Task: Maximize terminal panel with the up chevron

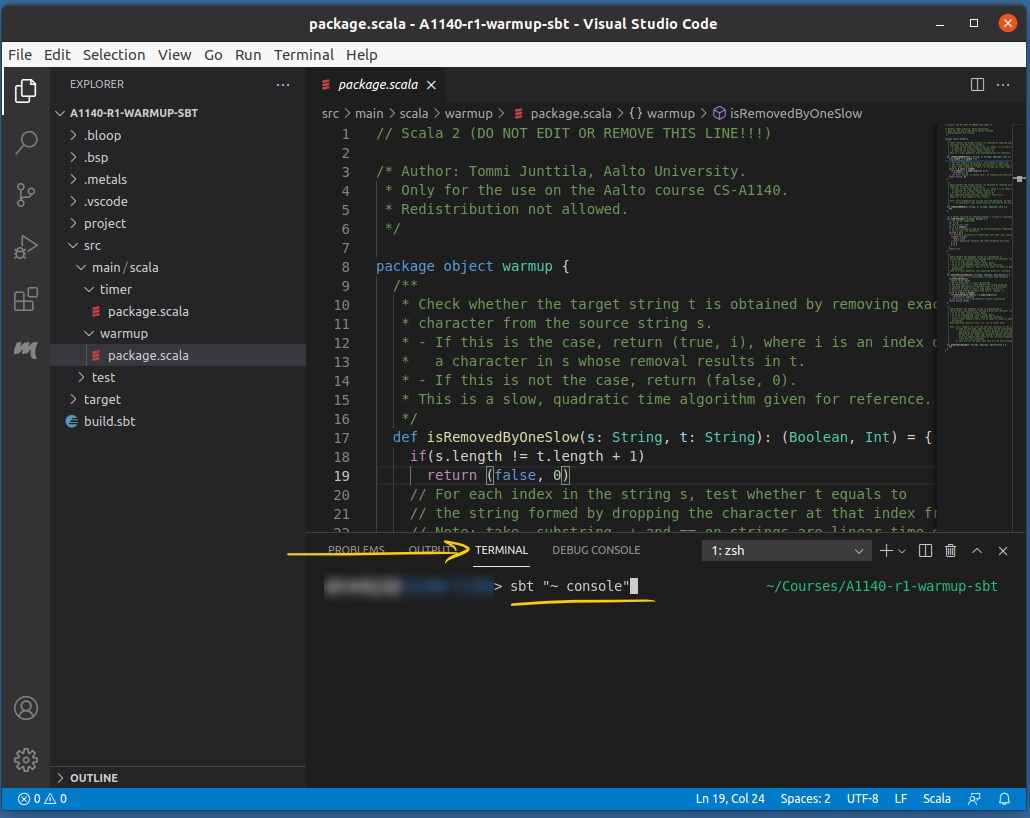Action: (977, 550)
